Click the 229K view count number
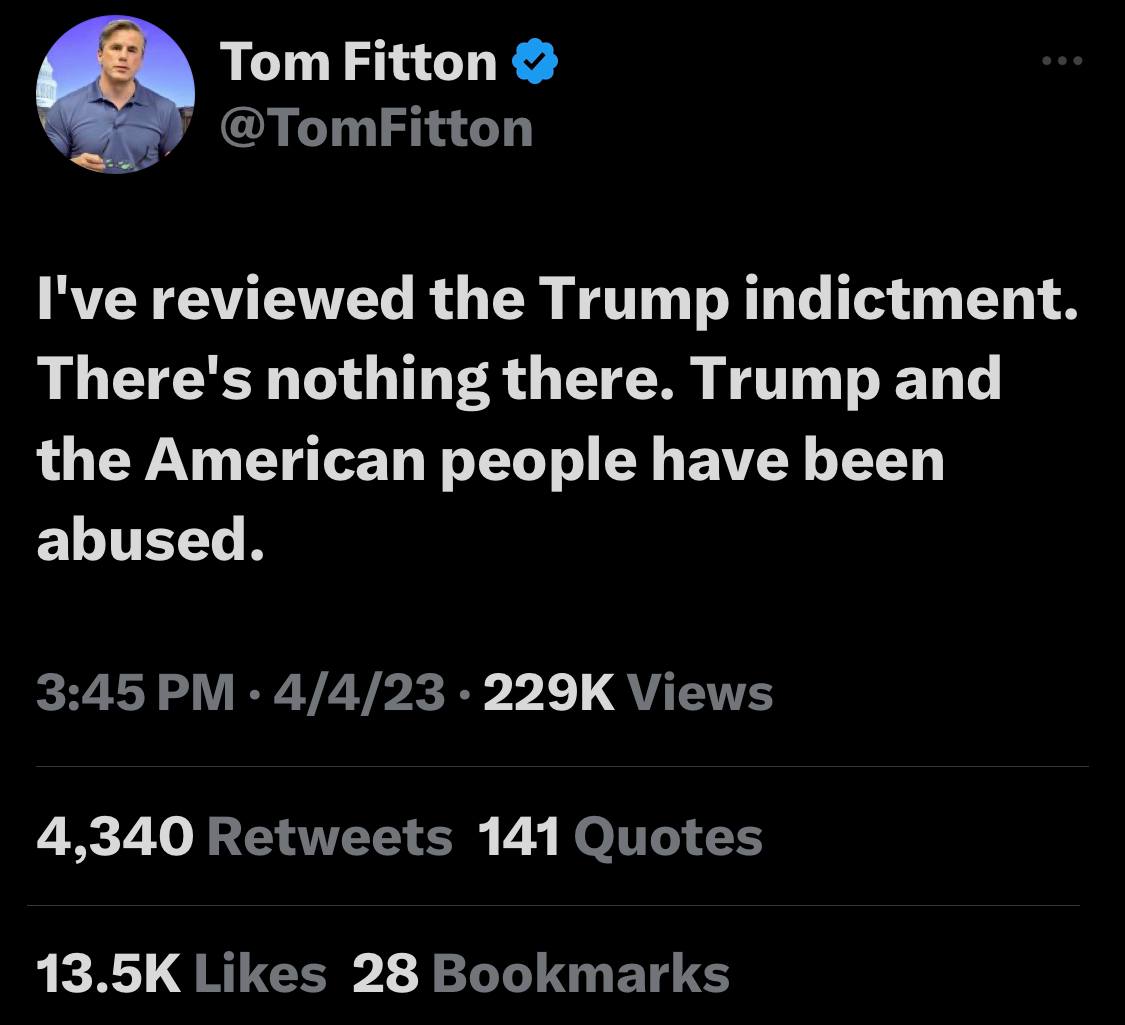 pos(549,693)
